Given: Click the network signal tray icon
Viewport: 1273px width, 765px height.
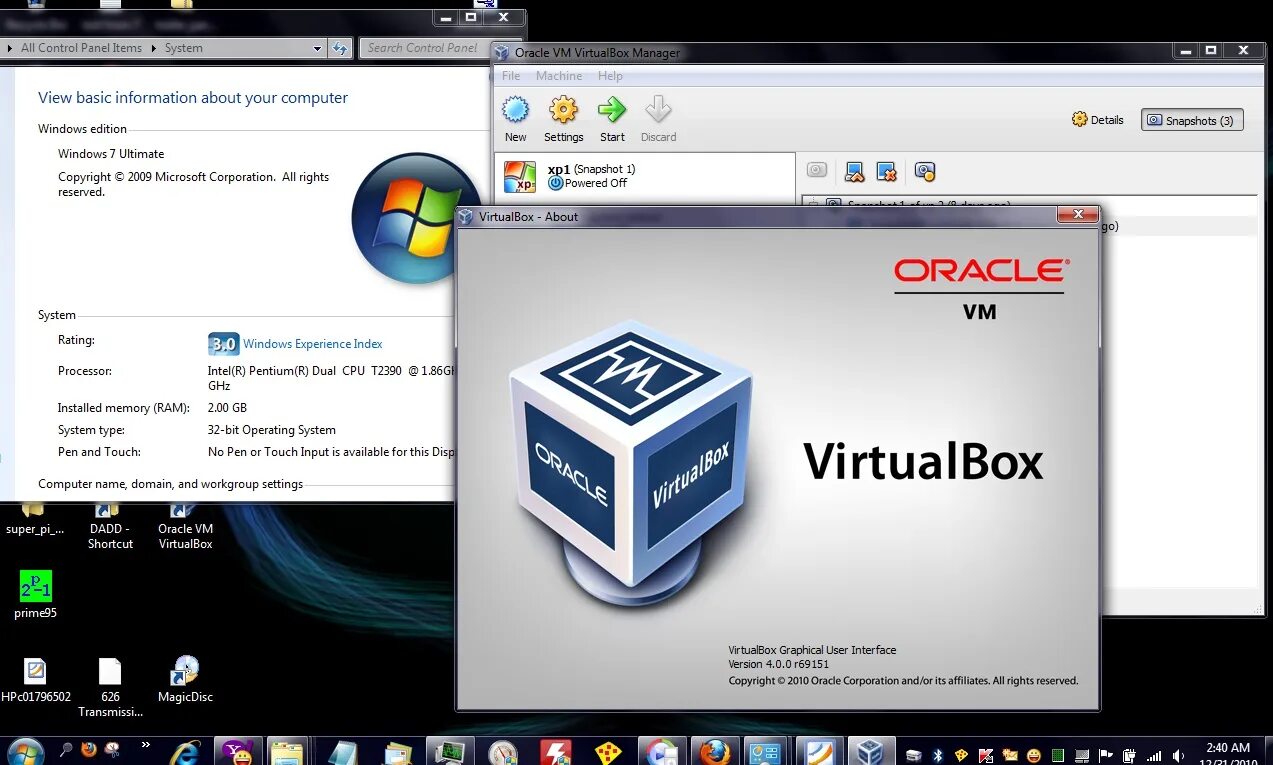Looking at the screenshot, I should tap(1153, 755).
